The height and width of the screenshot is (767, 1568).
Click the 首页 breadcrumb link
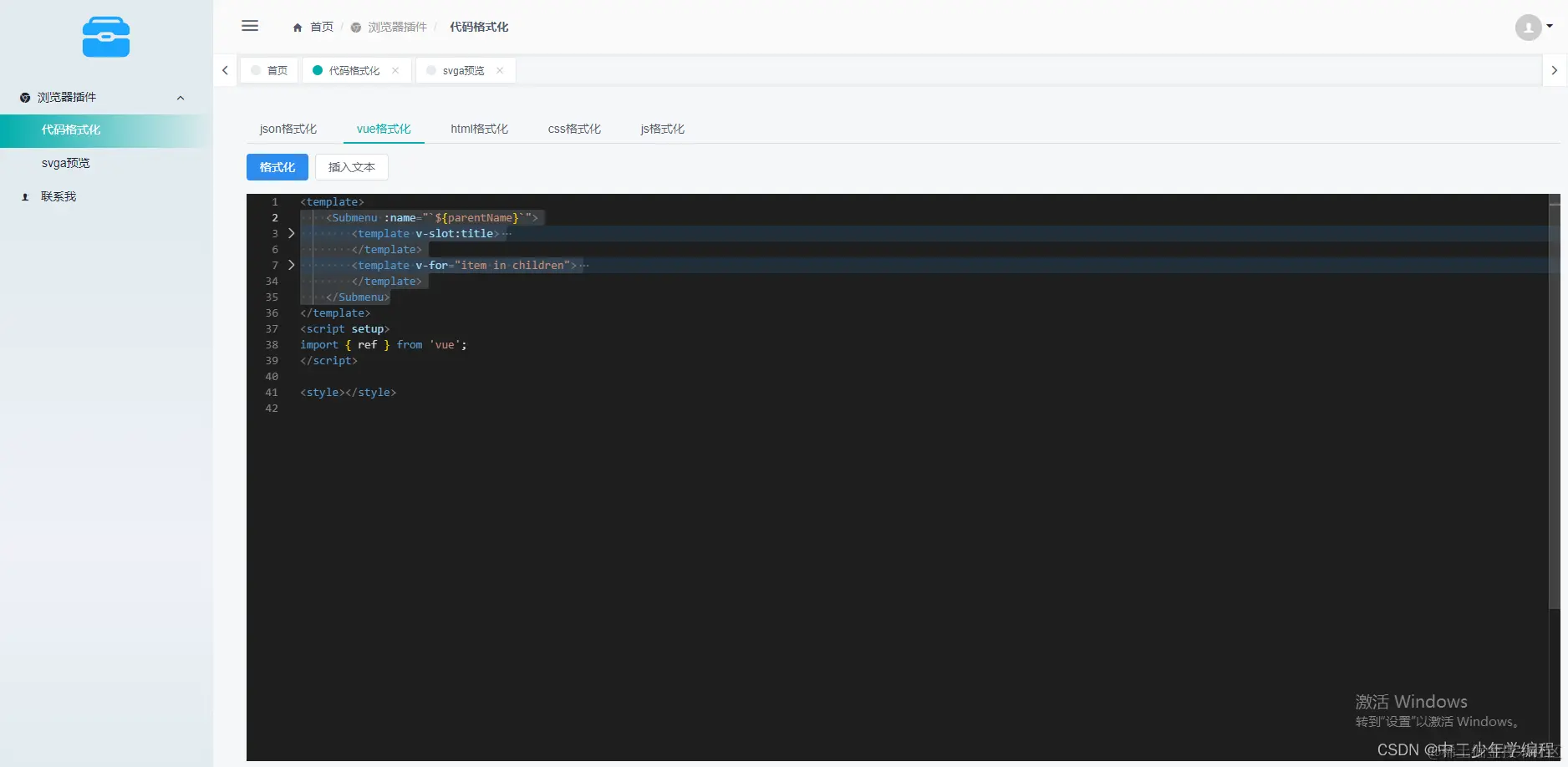coord(322,28)
